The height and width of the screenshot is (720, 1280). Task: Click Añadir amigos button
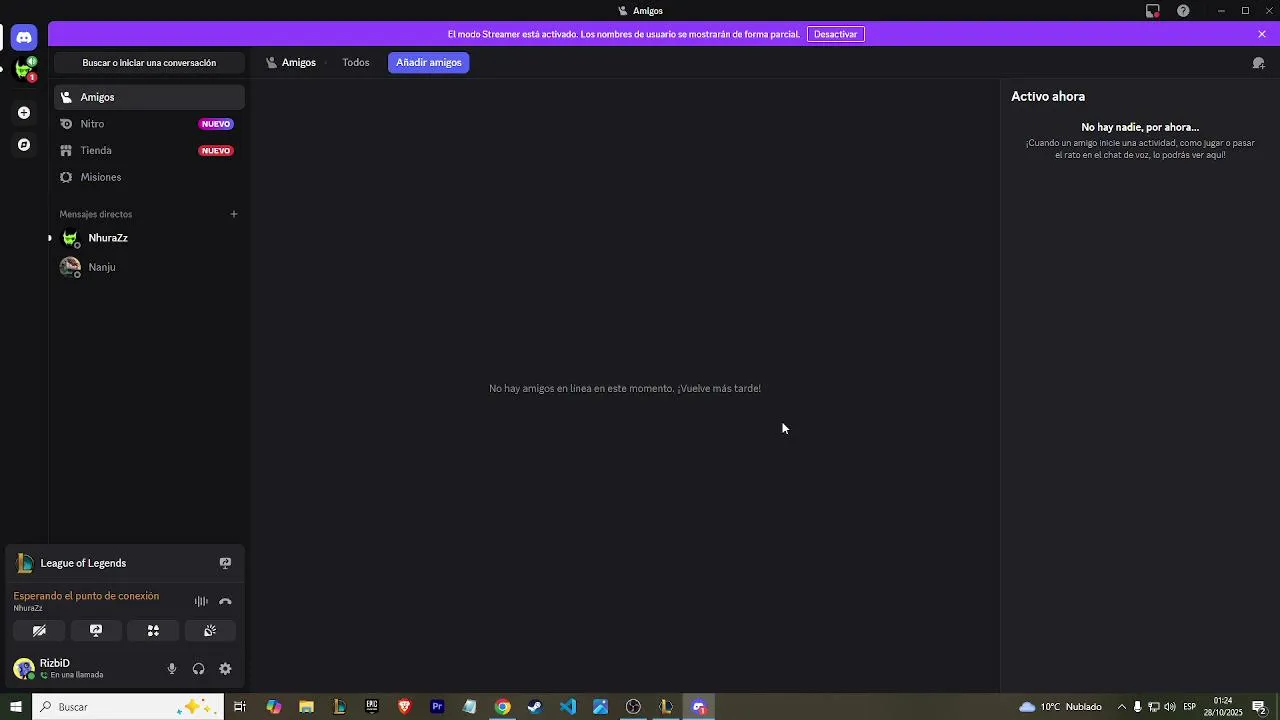click(429, 62)
